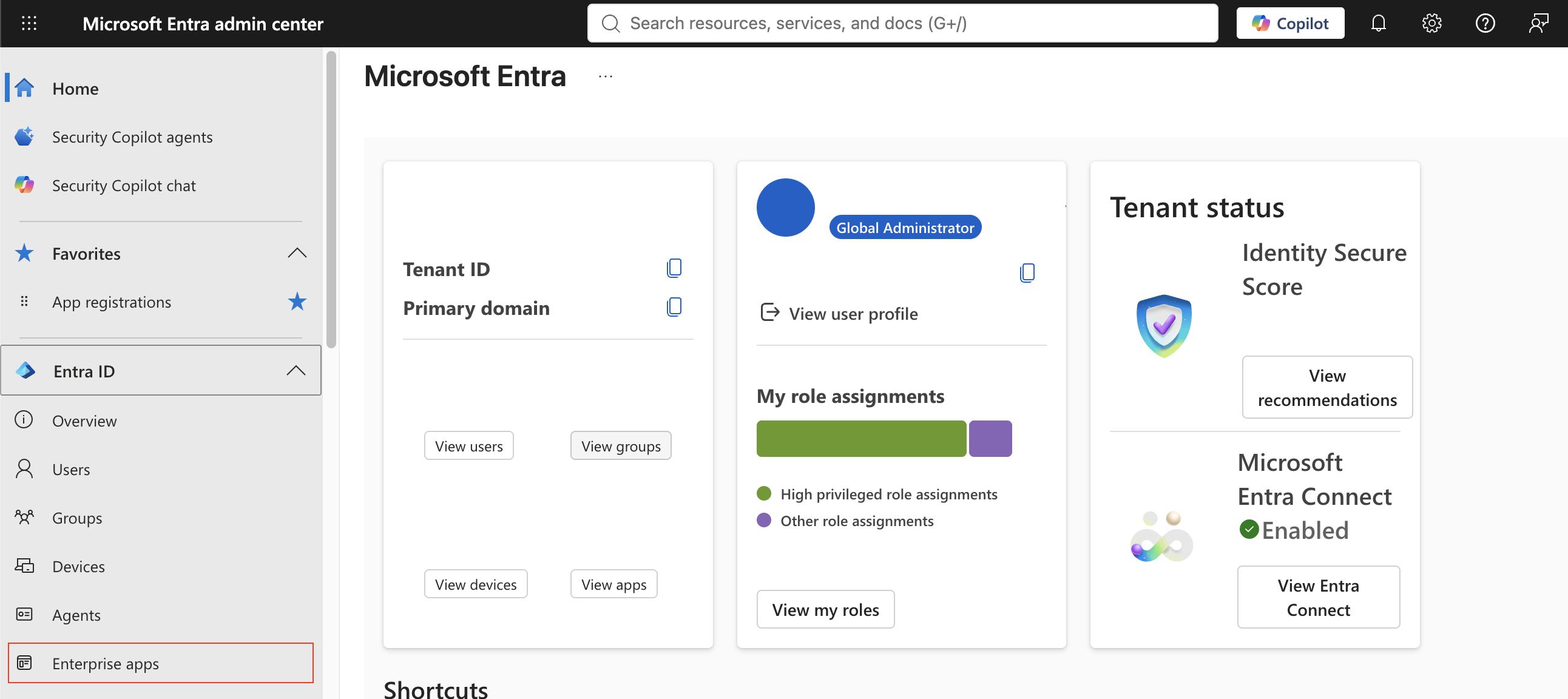The image size is (1568, 699).
Task: Click the Overview info icon
Action: click(x=24, y=420)
